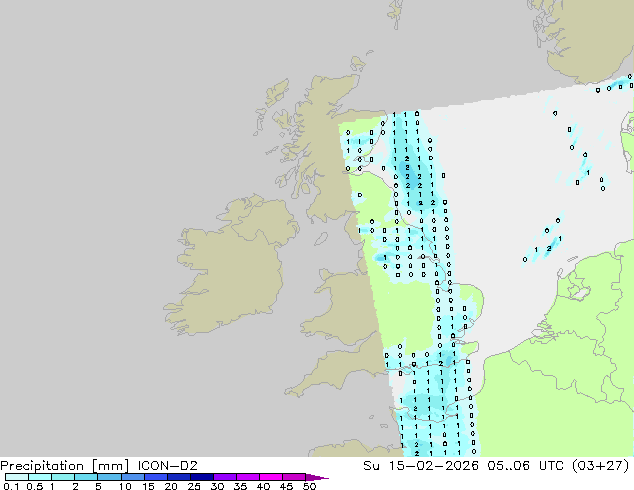Viewport: 634px width, 490px height.
Task: Click the 'Precipitation [mm]' title text
Action: (65, 466)
